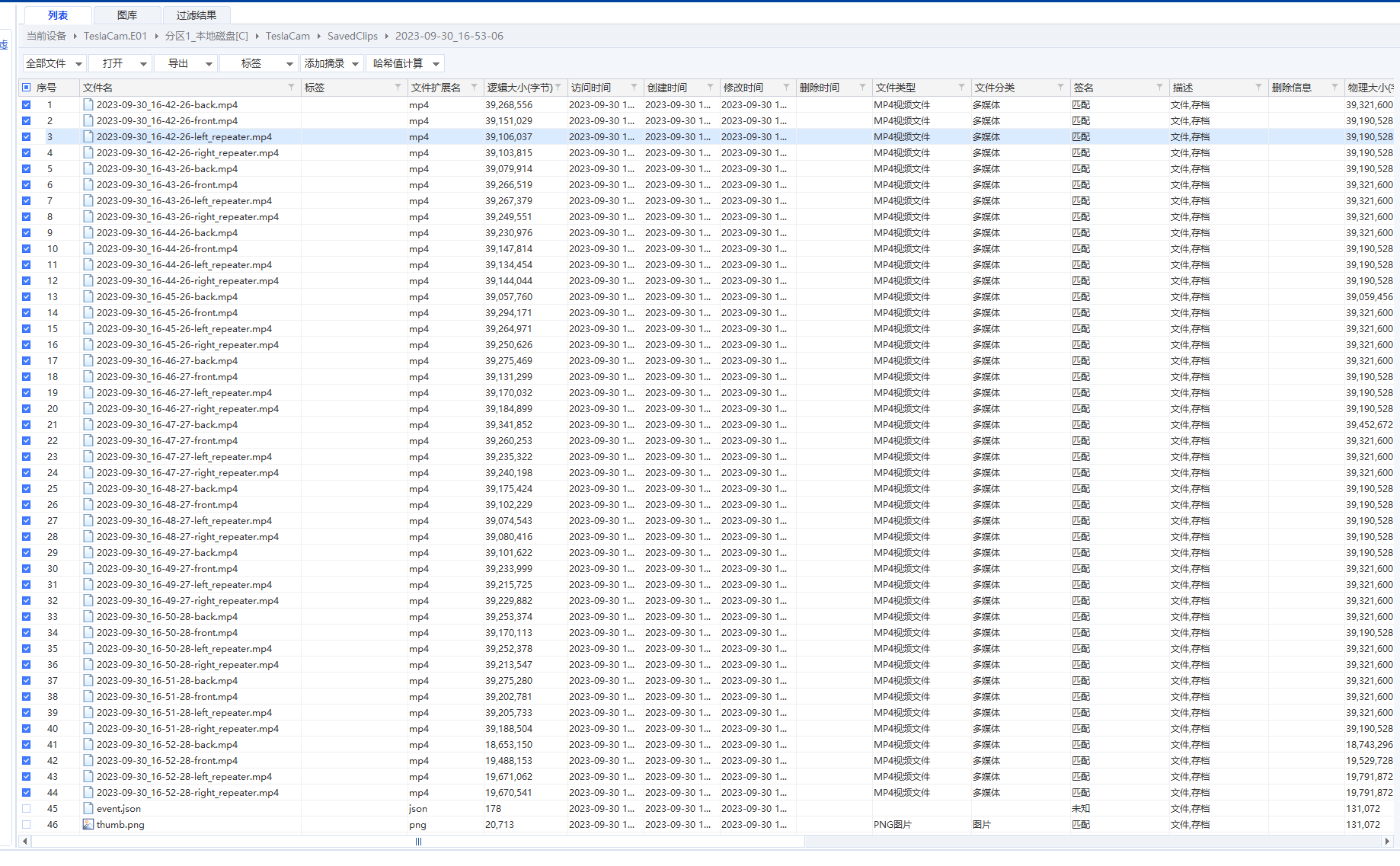Click the file icon of 2023-09-30_16-52-28-front.mp4
The image size is (1400, 866).
pyautogui.click(x=88, y=760)
